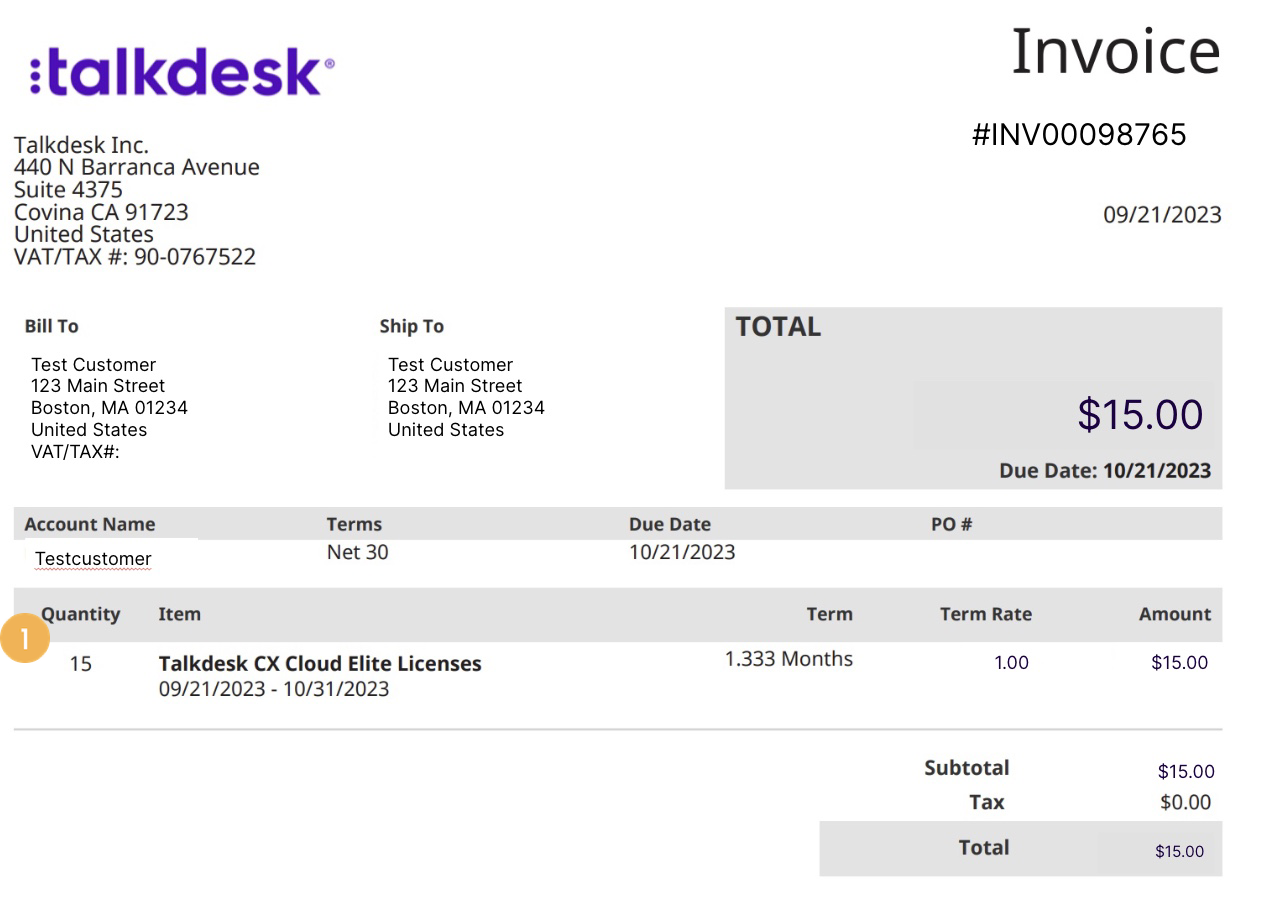Click the "Term" column header
This screenshot has height=918, width=1274.
(830, 614)
